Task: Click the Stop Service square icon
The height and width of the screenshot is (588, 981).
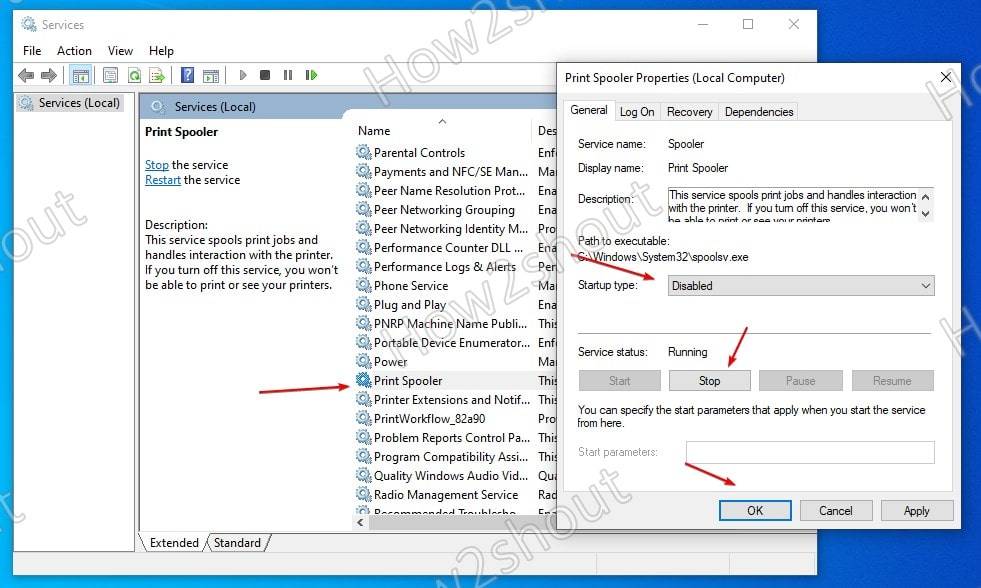Action: click(x=265, y=75)
